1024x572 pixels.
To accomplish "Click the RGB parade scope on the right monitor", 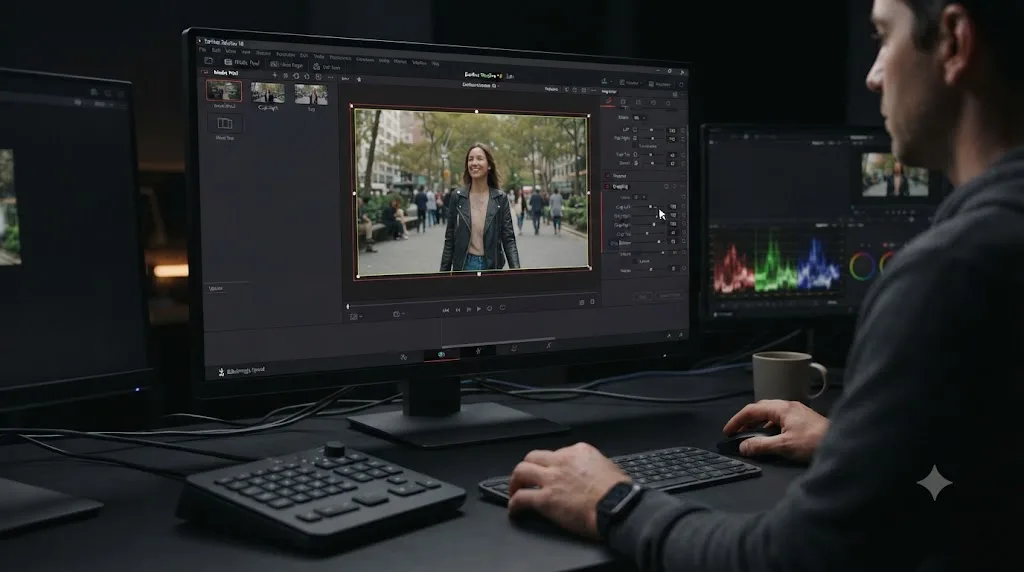I will pos(776,264).
